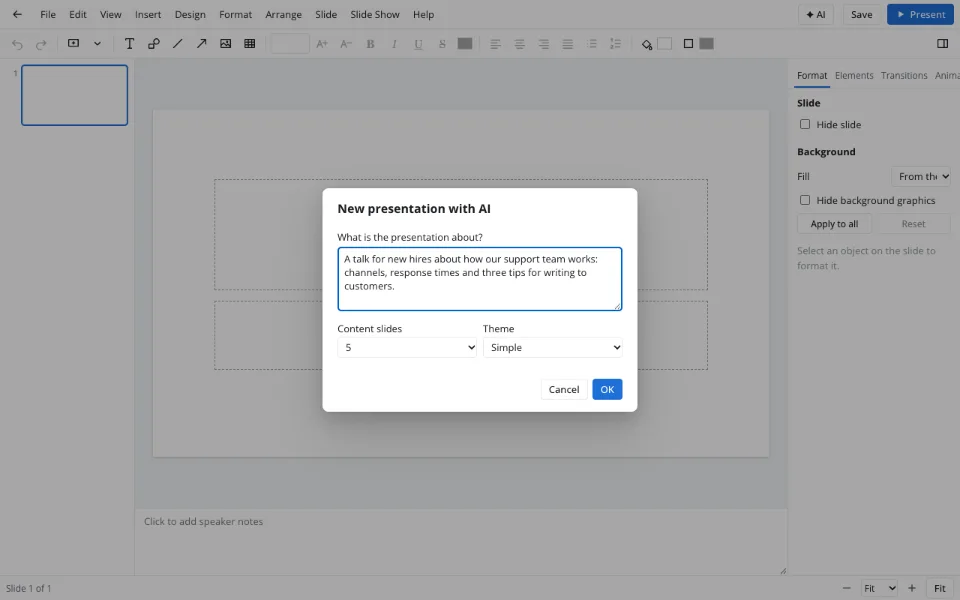Open the Format menu
This screenshot has width=960, height=600.
[x=236, y=14]
